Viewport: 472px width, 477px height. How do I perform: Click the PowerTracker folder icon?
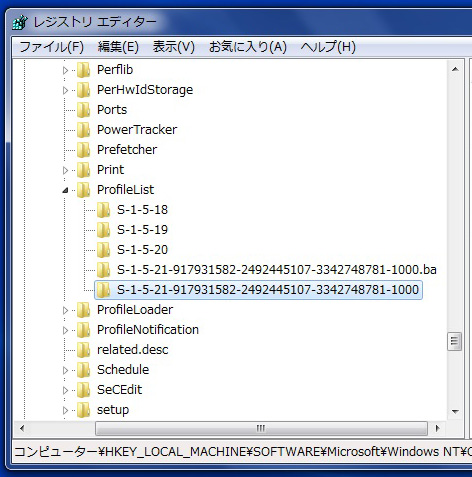[x=83, y=130]
